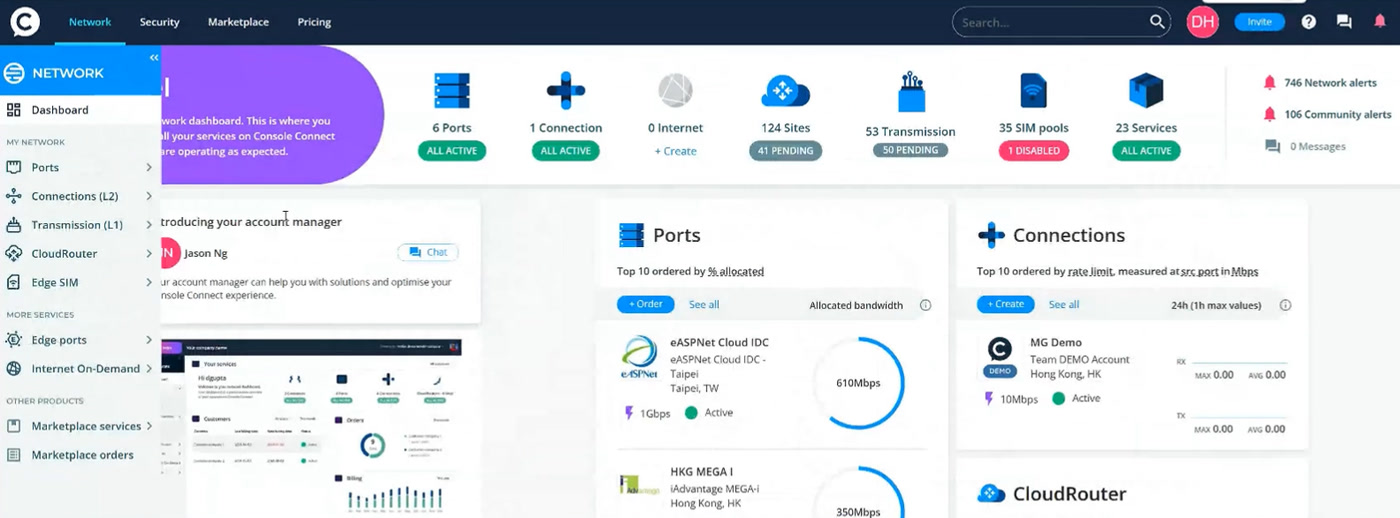Click the search magnifier icon

(x=1157, y=21)
